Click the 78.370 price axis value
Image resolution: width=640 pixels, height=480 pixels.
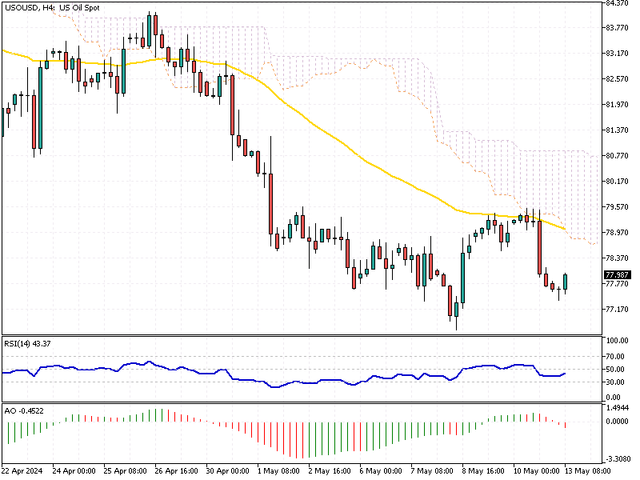point(617,258)
